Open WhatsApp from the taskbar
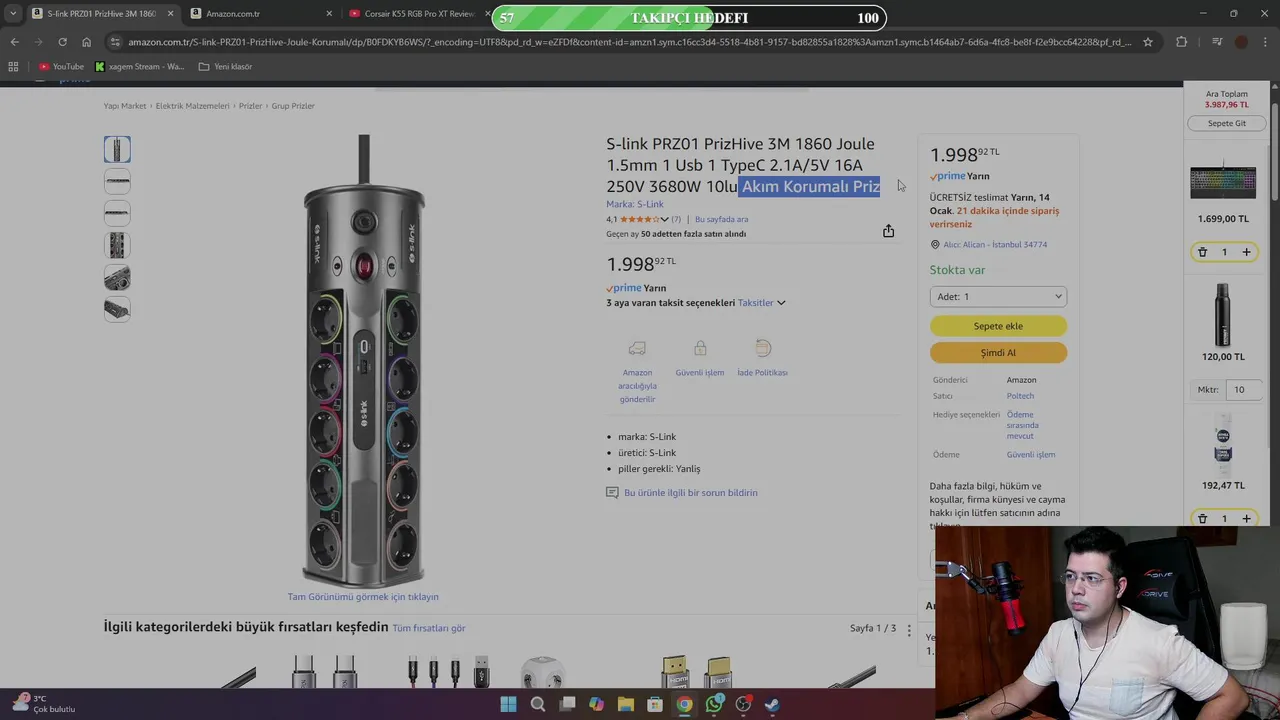 click(x=714, y=704)
